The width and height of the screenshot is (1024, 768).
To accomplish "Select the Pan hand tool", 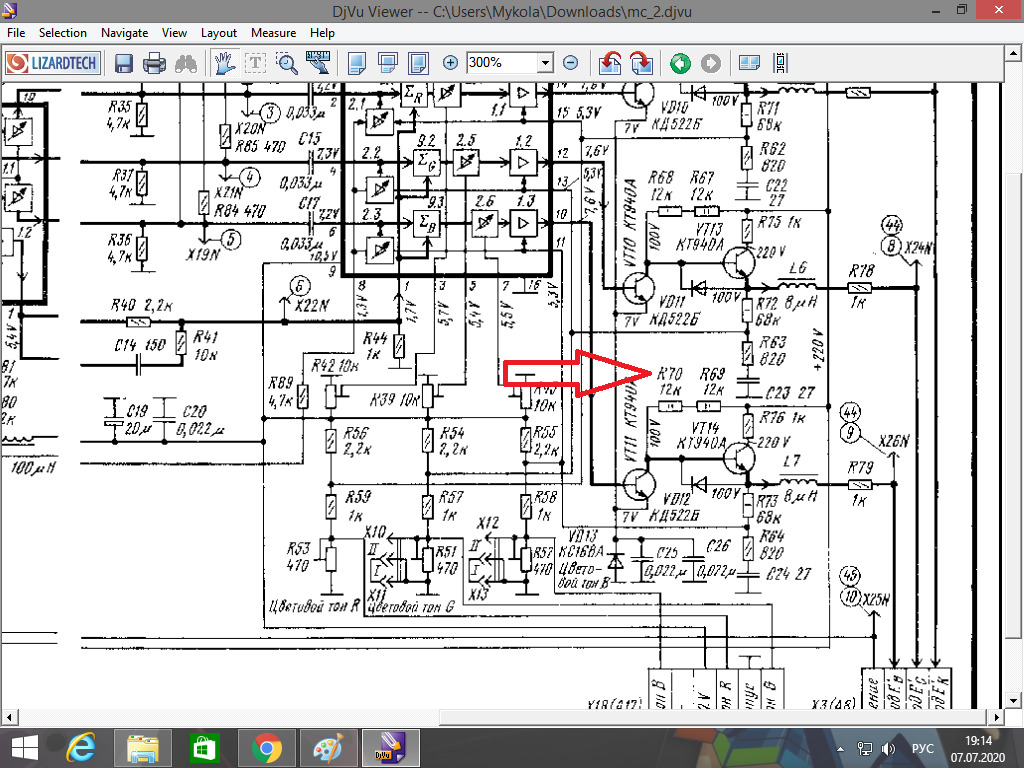I will 225,63.
